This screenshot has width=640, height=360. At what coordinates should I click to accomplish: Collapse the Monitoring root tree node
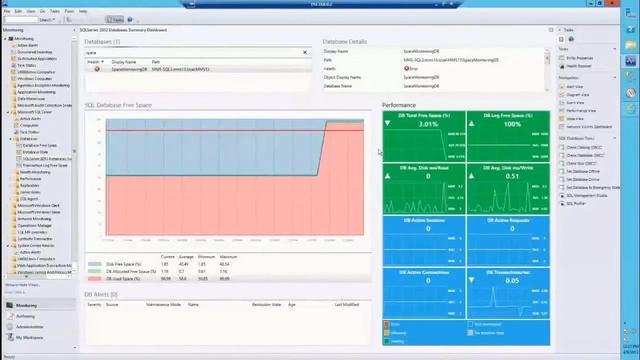[x=5, y=39]
